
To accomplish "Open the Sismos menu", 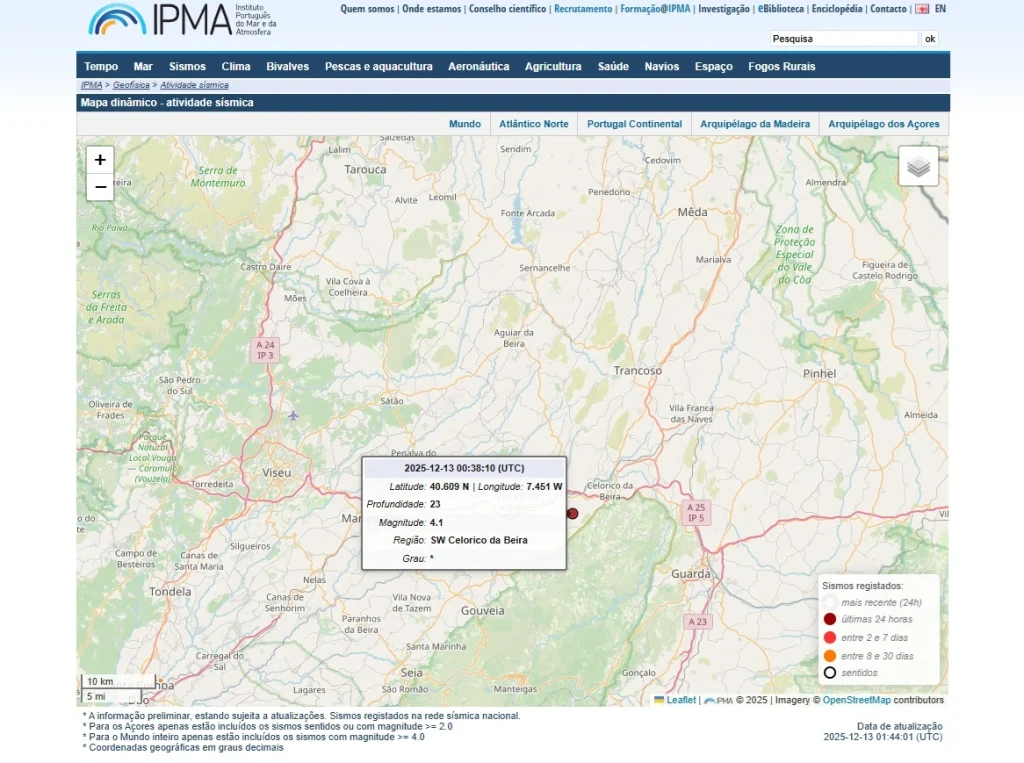I will point(187,67).
